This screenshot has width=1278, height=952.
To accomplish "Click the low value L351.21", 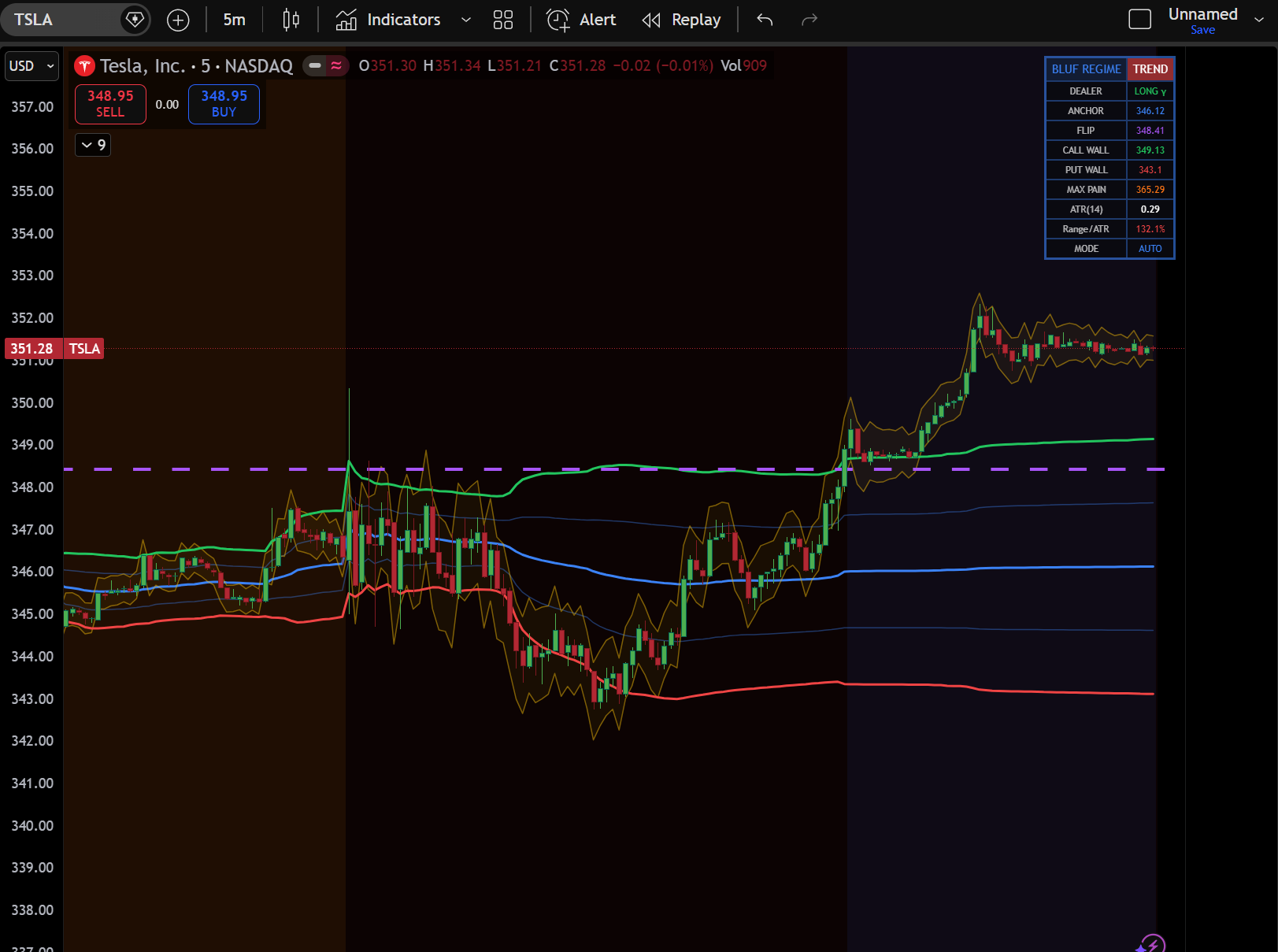I will [514, 66].
